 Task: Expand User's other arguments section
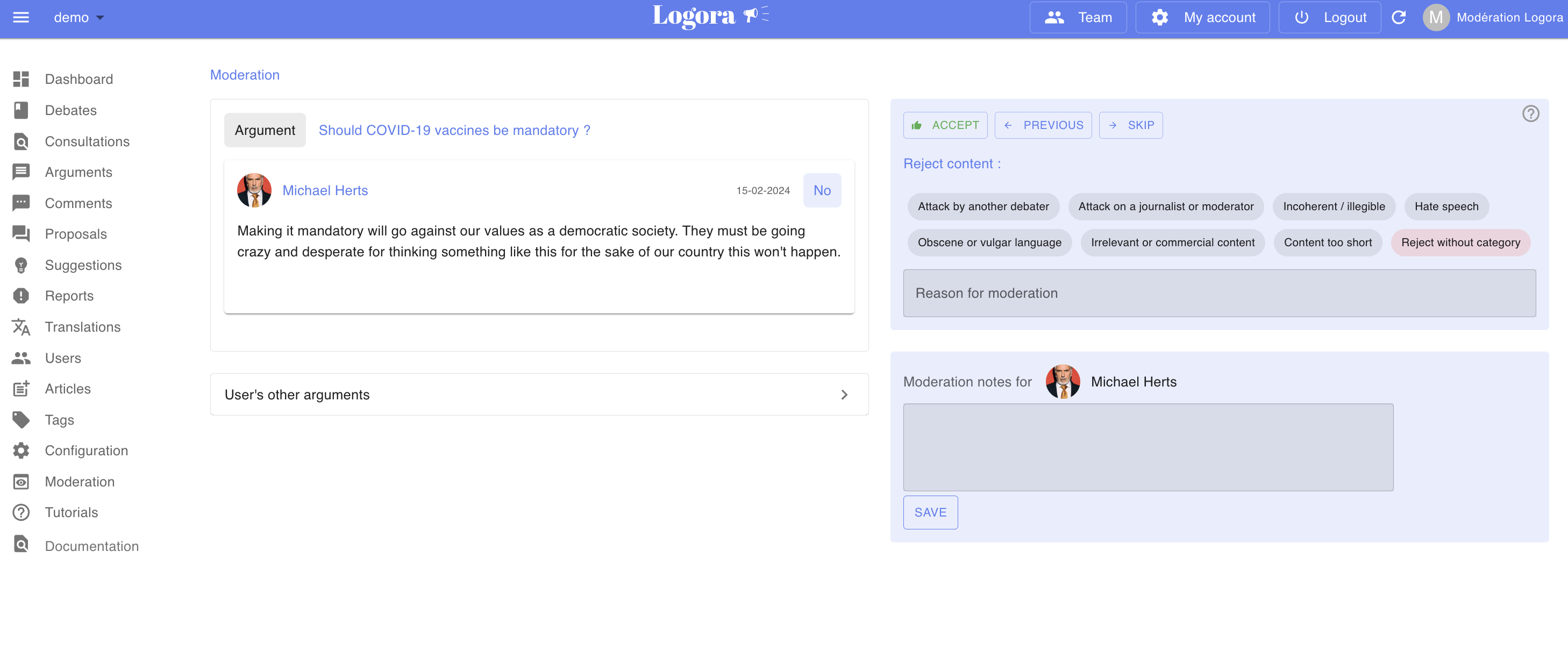click(539, 395)
